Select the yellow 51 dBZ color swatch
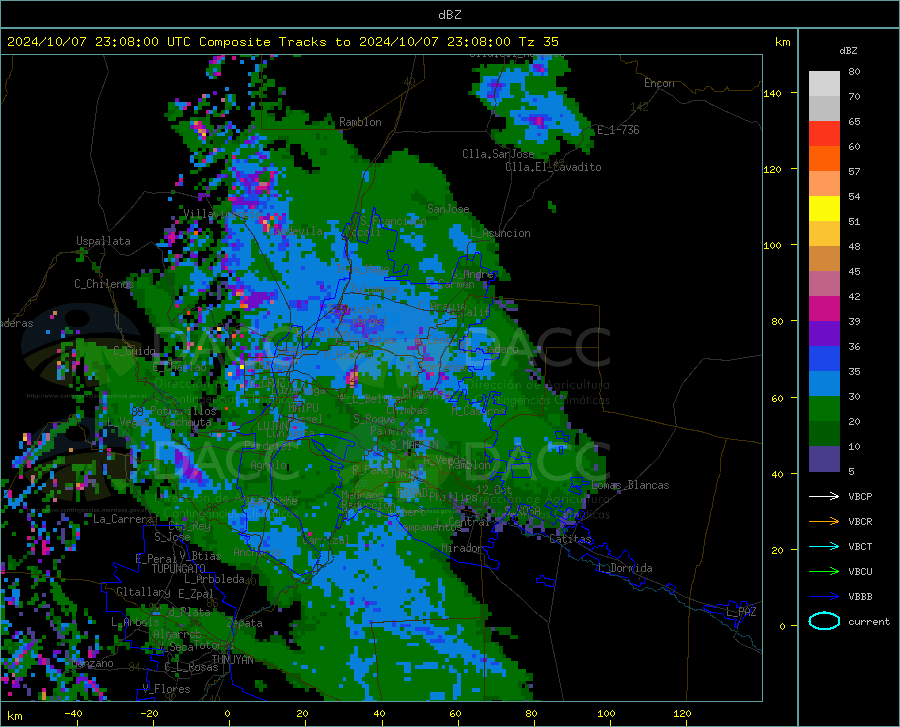This screenshot has height=727, width=900. coord(824,209)
